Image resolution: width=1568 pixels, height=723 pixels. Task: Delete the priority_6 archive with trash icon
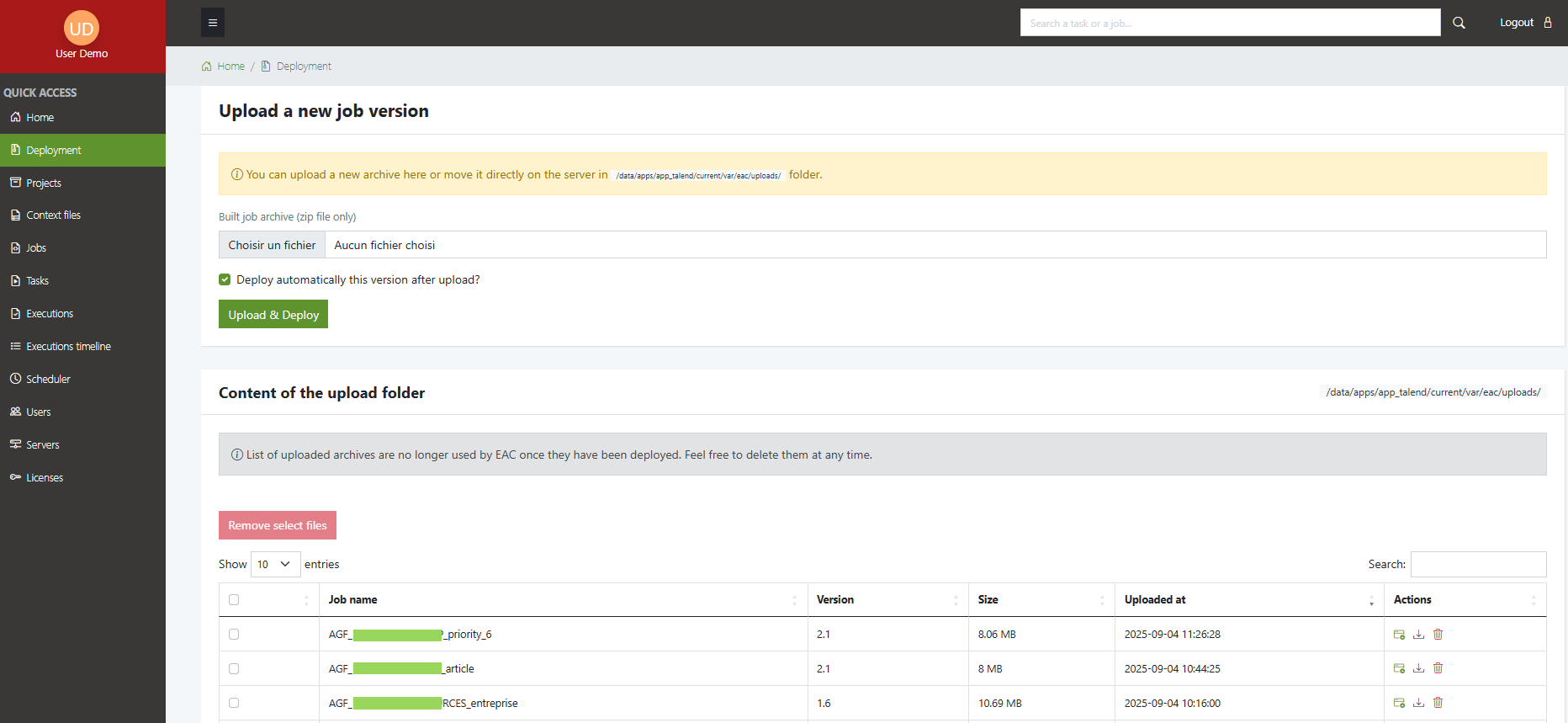click(1438, 635)
